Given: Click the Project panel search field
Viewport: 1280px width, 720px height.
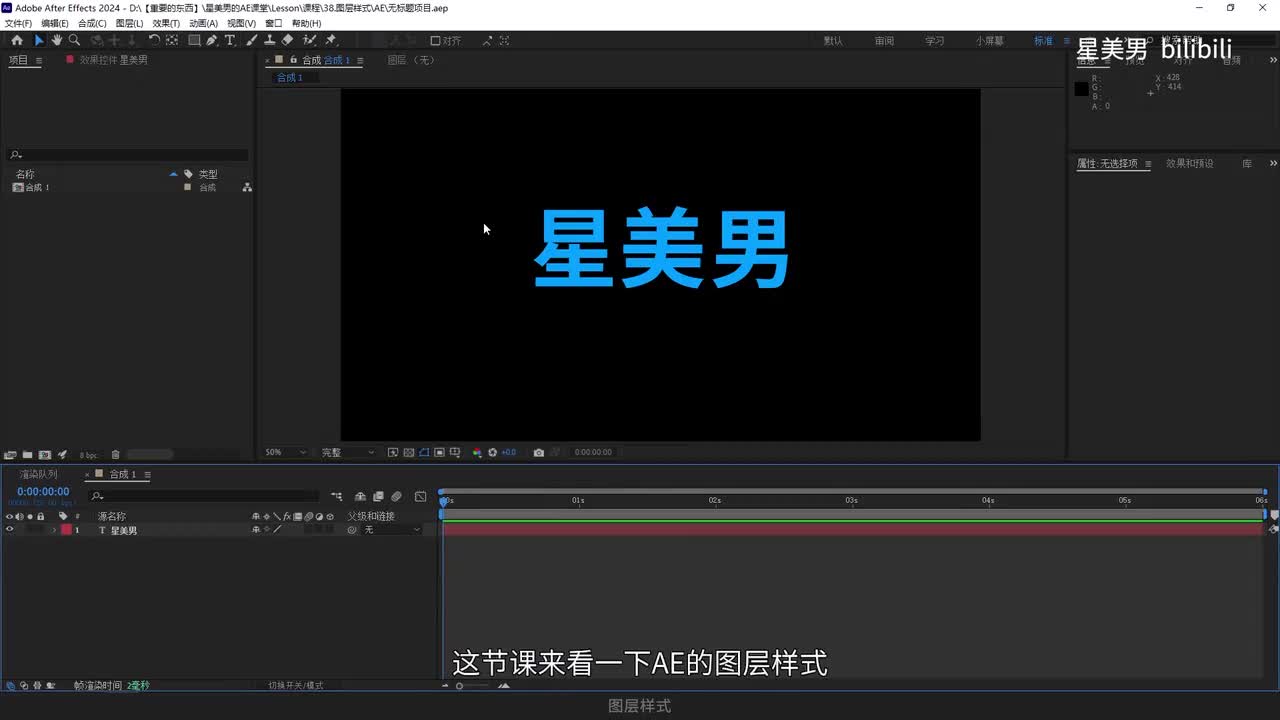Looking at the screenshot, I should (x=128, y=155).
